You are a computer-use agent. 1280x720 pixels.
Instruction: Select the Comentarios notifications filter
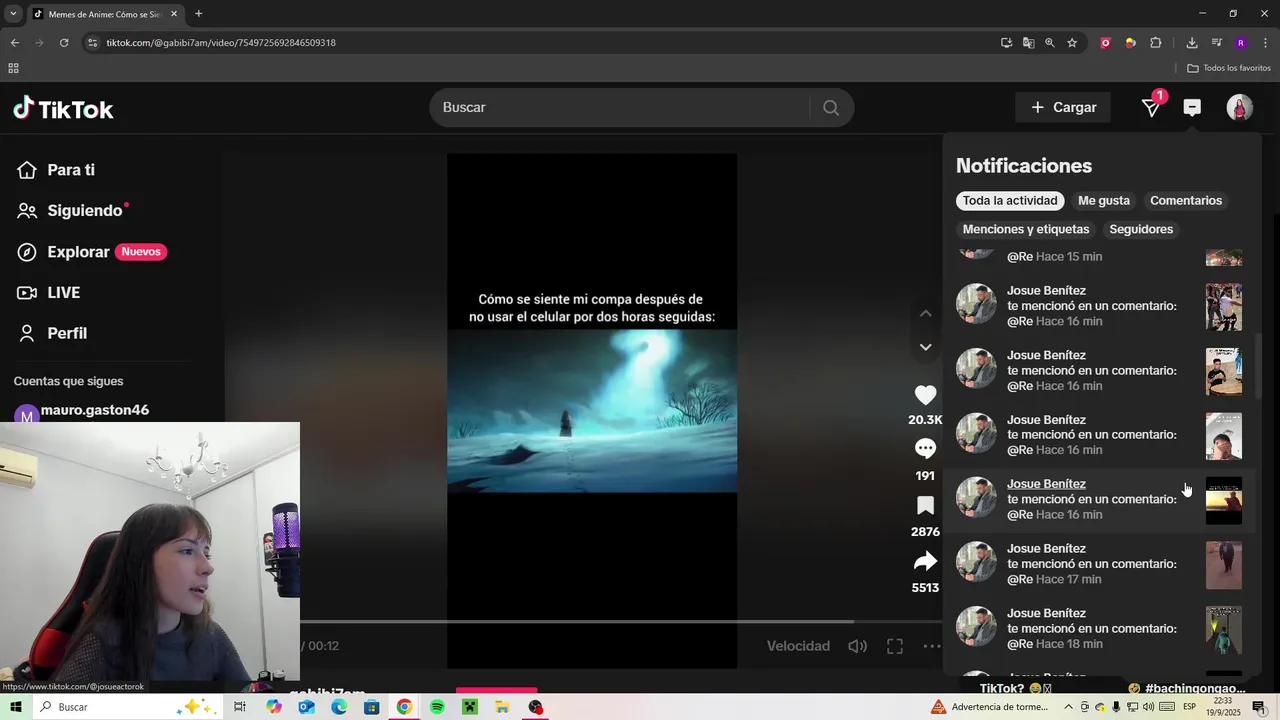[1186, 201]
